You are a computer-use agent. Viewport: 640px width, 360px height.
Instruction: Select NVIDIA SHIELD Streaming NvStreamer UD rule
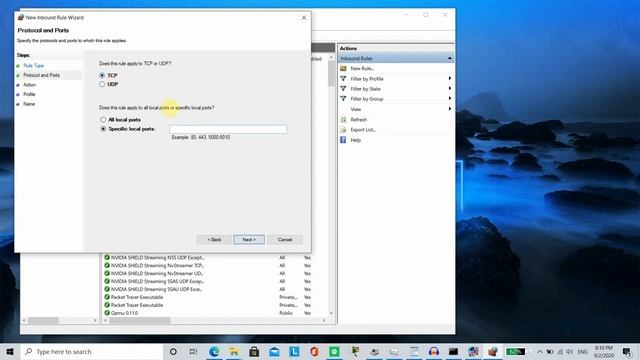click(157, 273)
